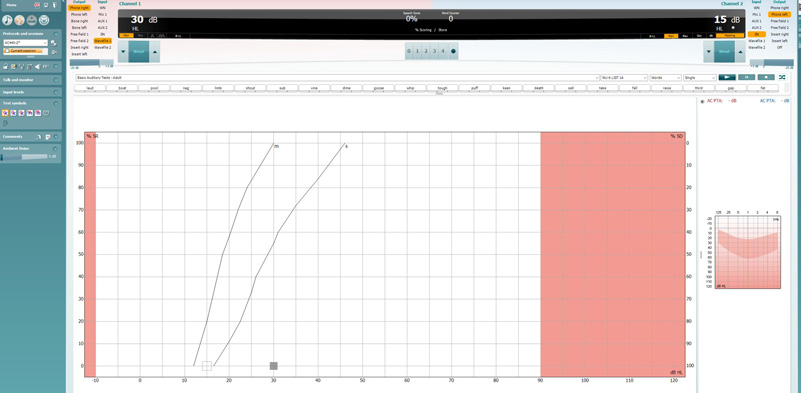Adjust the Channel 2 level slider under output list
Viewport: 801px width, 393px height.
tap(771, 62)
